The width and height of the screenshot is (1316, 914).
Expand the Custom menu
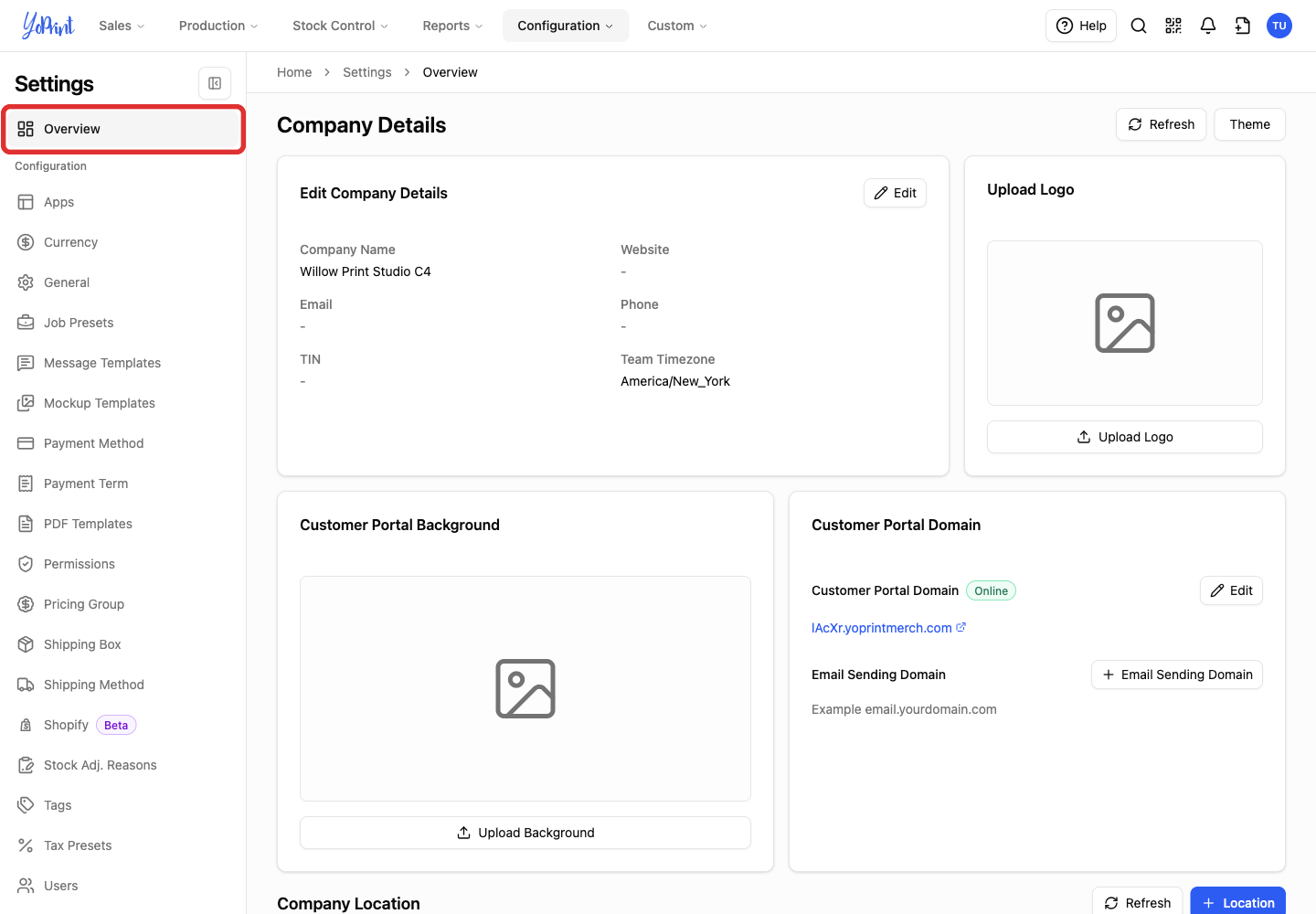(677, 26)
